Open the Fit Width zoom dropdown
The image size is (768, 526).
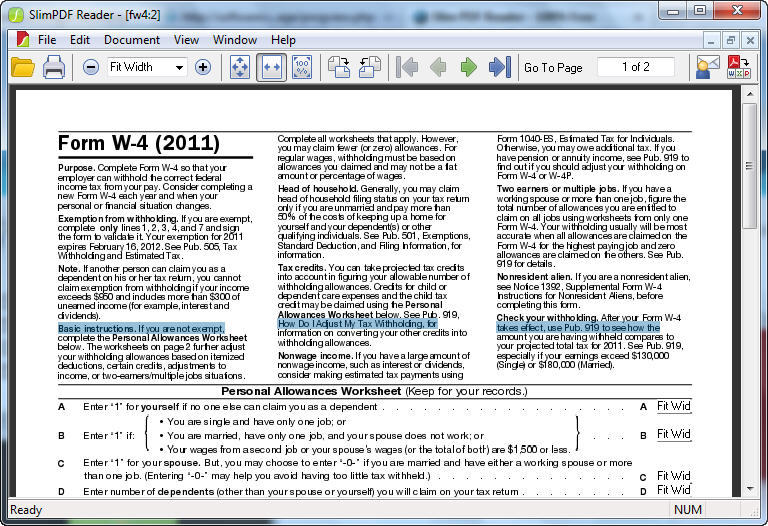[x=179, y=67]
